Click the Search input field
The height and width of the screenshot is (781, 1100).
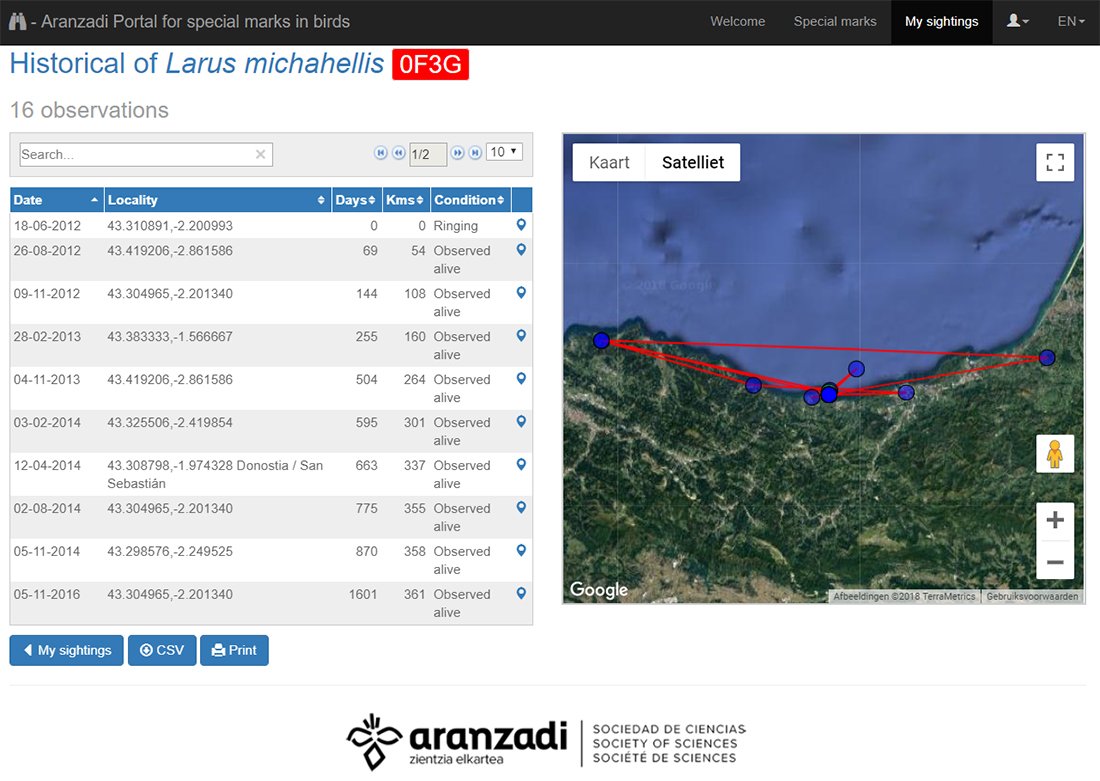(x=135, y=154)
